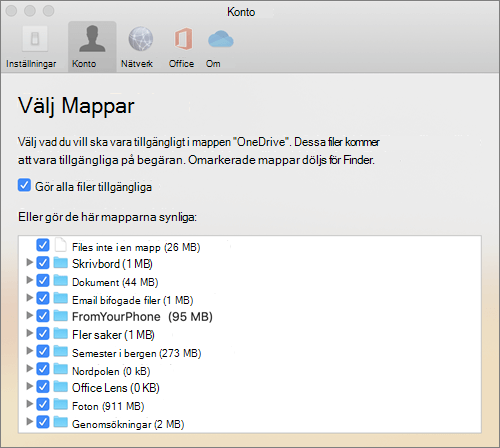
Task: Switch to the Office tab label
Action: (181, 64)
